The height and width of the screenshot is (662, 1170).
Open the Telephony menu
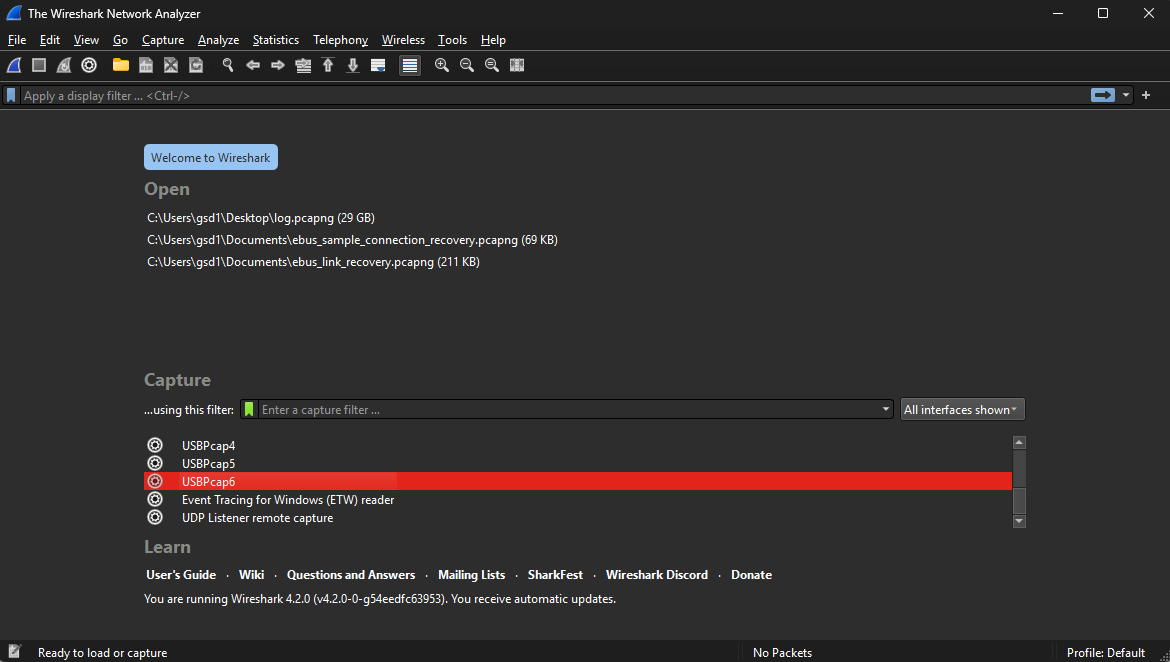340,40
